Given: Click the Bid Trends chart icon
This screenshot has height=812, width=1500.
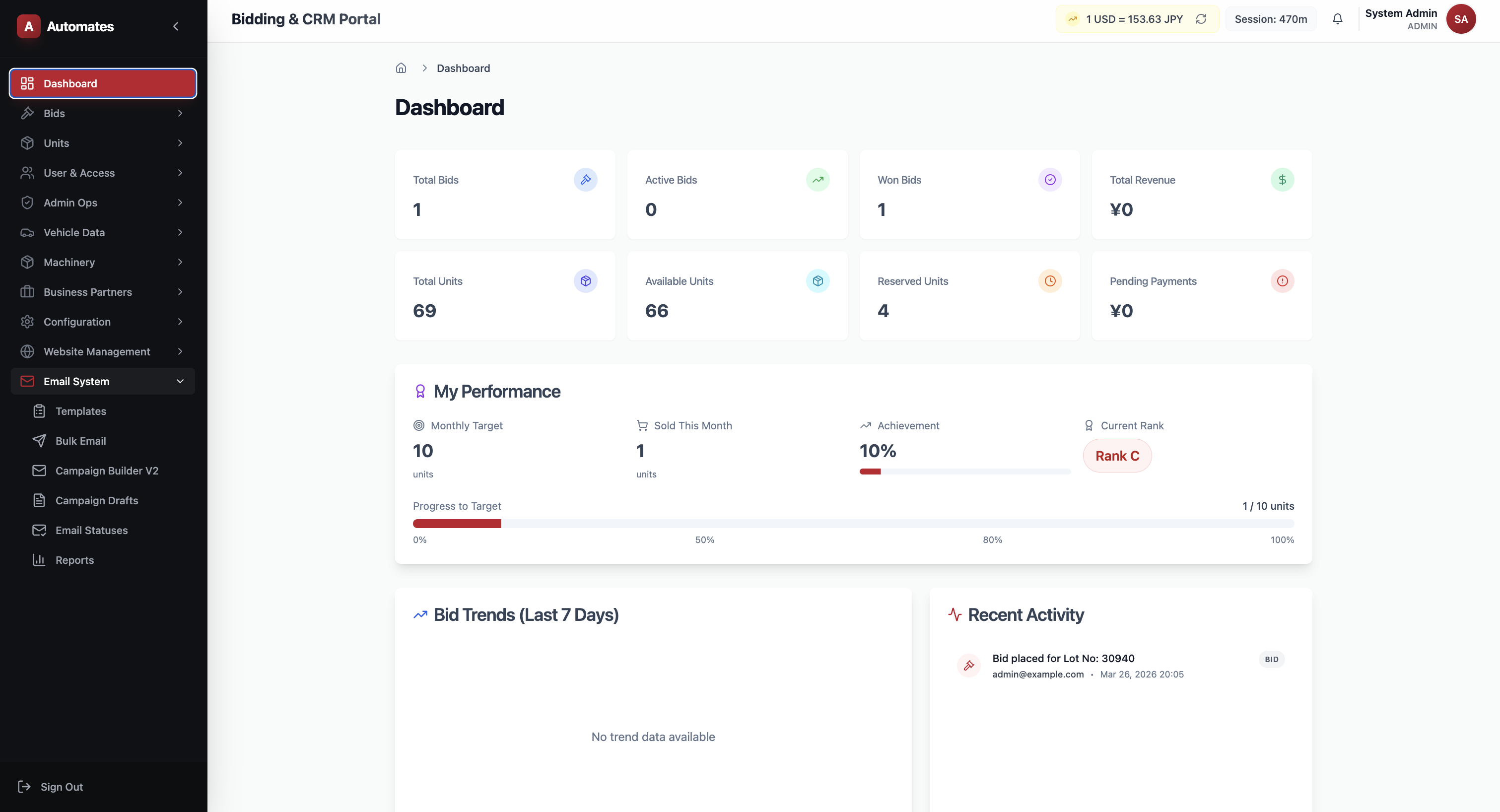Looking at the screenshot, I should pyautogui.click(x=420, y=614).
